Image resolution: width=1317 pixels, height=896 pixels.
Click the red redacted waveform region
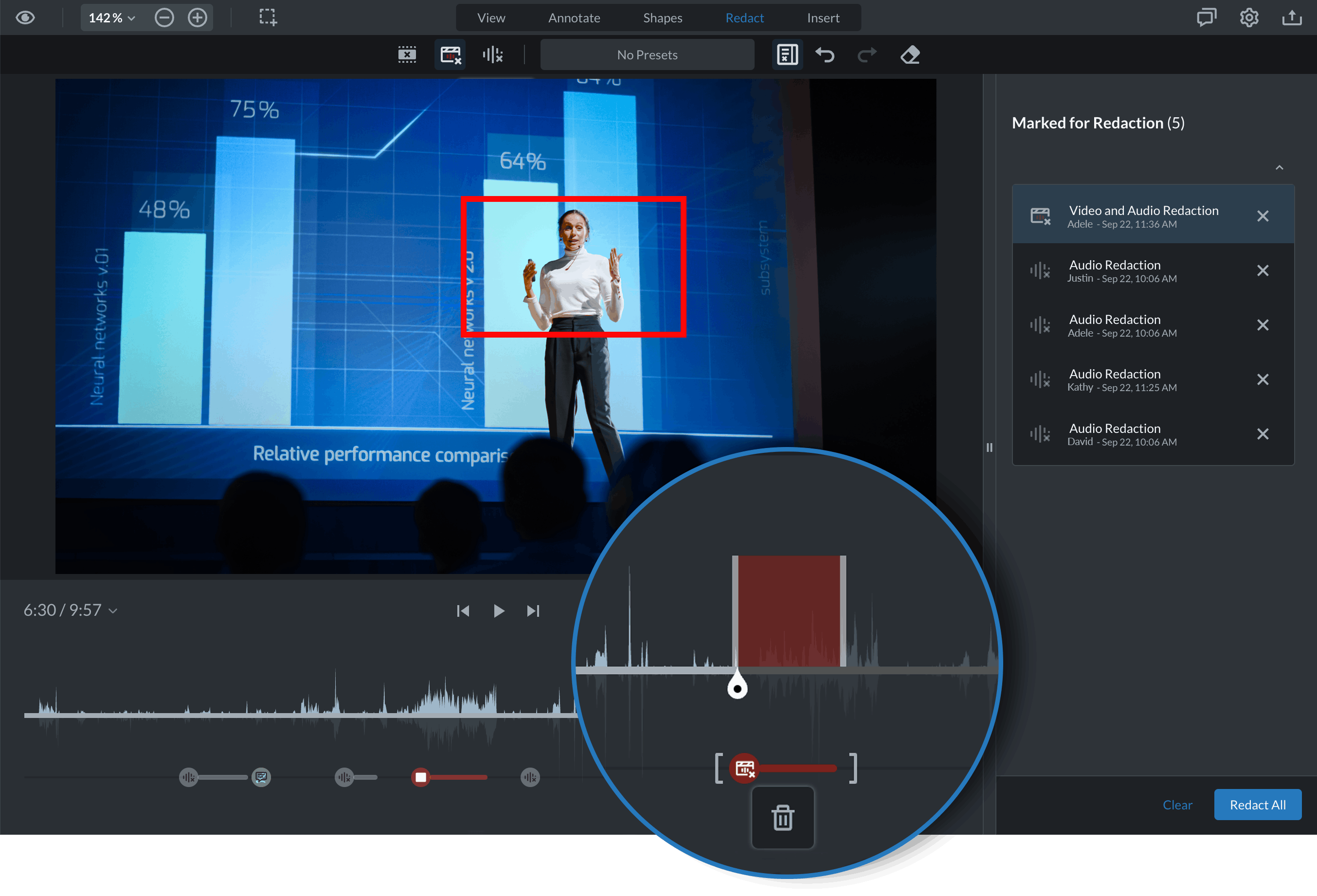789,611
